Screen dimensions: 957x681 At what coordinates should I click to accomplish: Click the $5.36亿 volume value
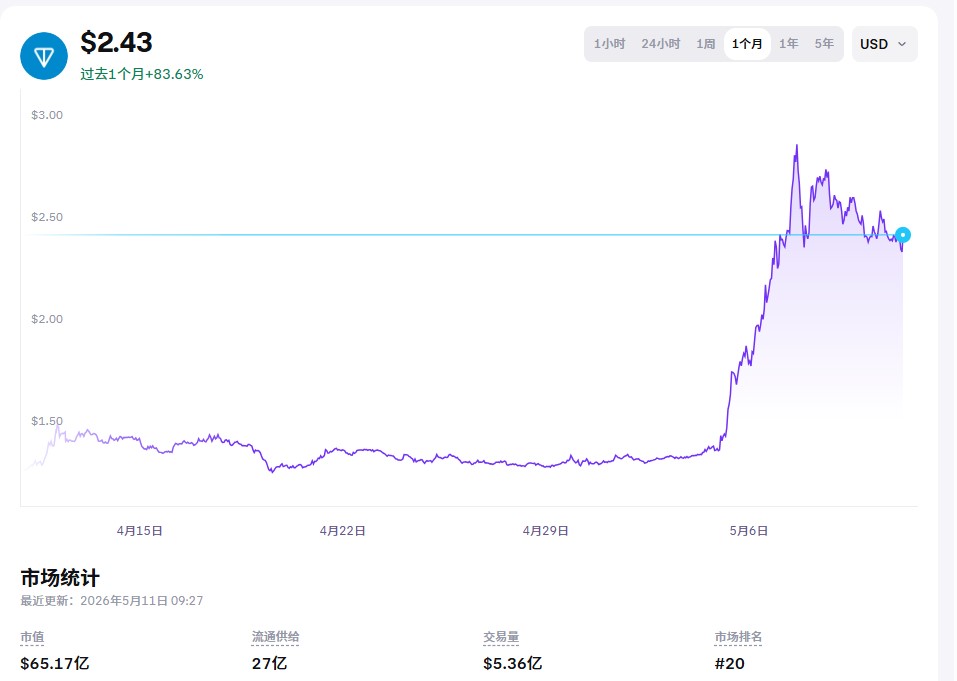click(x=513, y=663)
